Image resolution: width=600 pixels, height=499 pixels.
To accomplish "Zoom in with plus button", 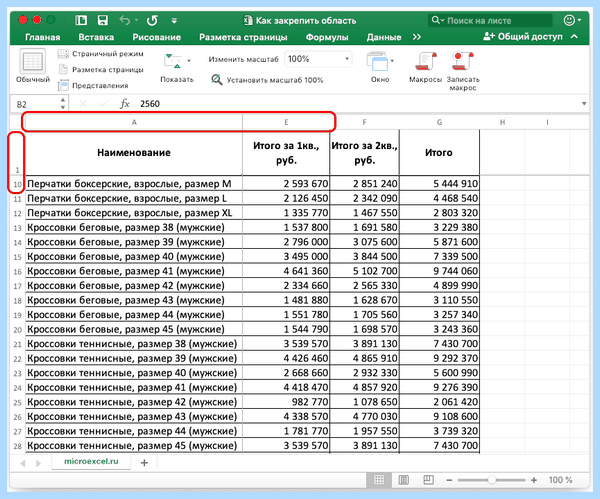I will click(534, 480).
